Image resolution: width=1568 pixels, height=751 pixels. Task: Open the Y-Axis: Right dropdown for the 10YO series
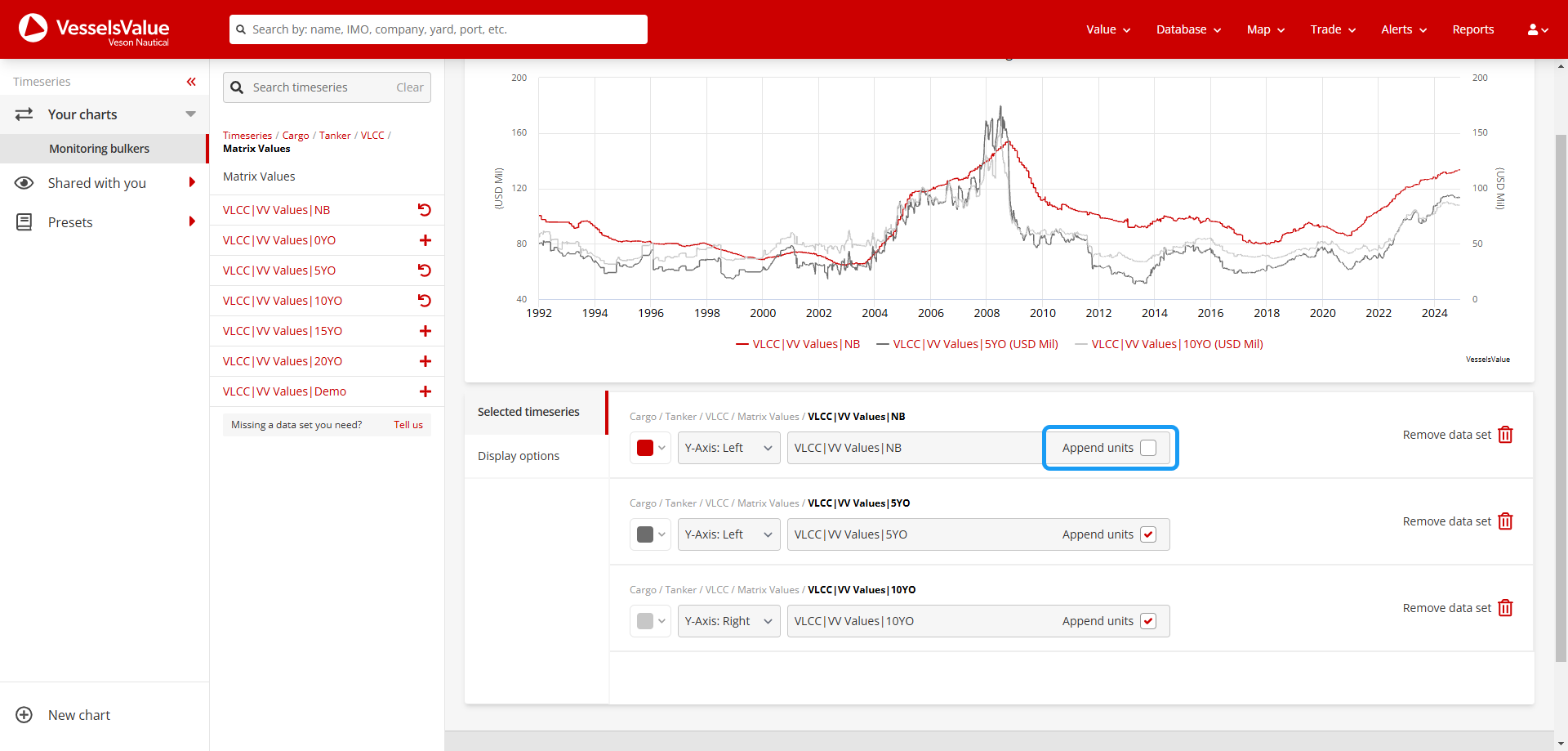(x=728, y=621)
